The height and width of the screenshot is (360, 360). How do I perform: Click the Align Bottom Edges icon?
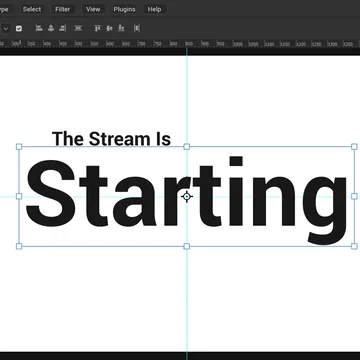pos(121,28)
